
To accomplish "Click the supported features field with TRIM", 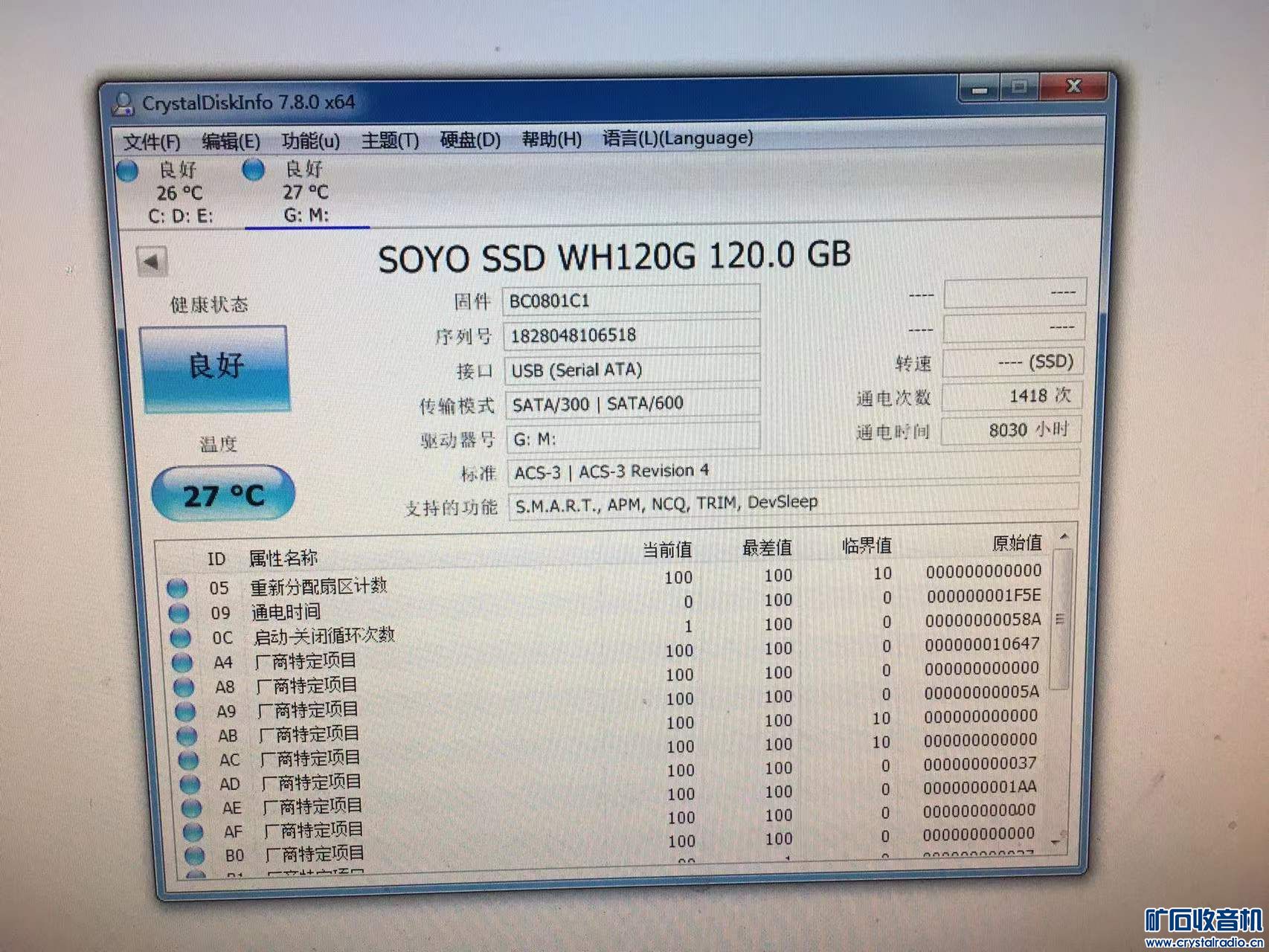I will (793, 503).
